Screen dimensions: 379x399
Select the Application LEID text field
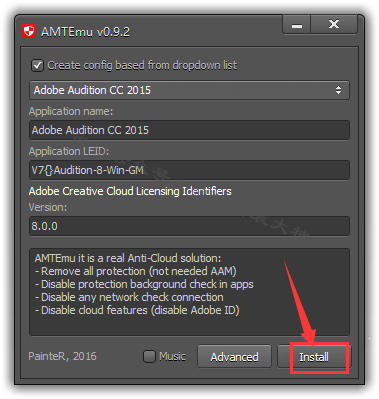tap(189, 170)
